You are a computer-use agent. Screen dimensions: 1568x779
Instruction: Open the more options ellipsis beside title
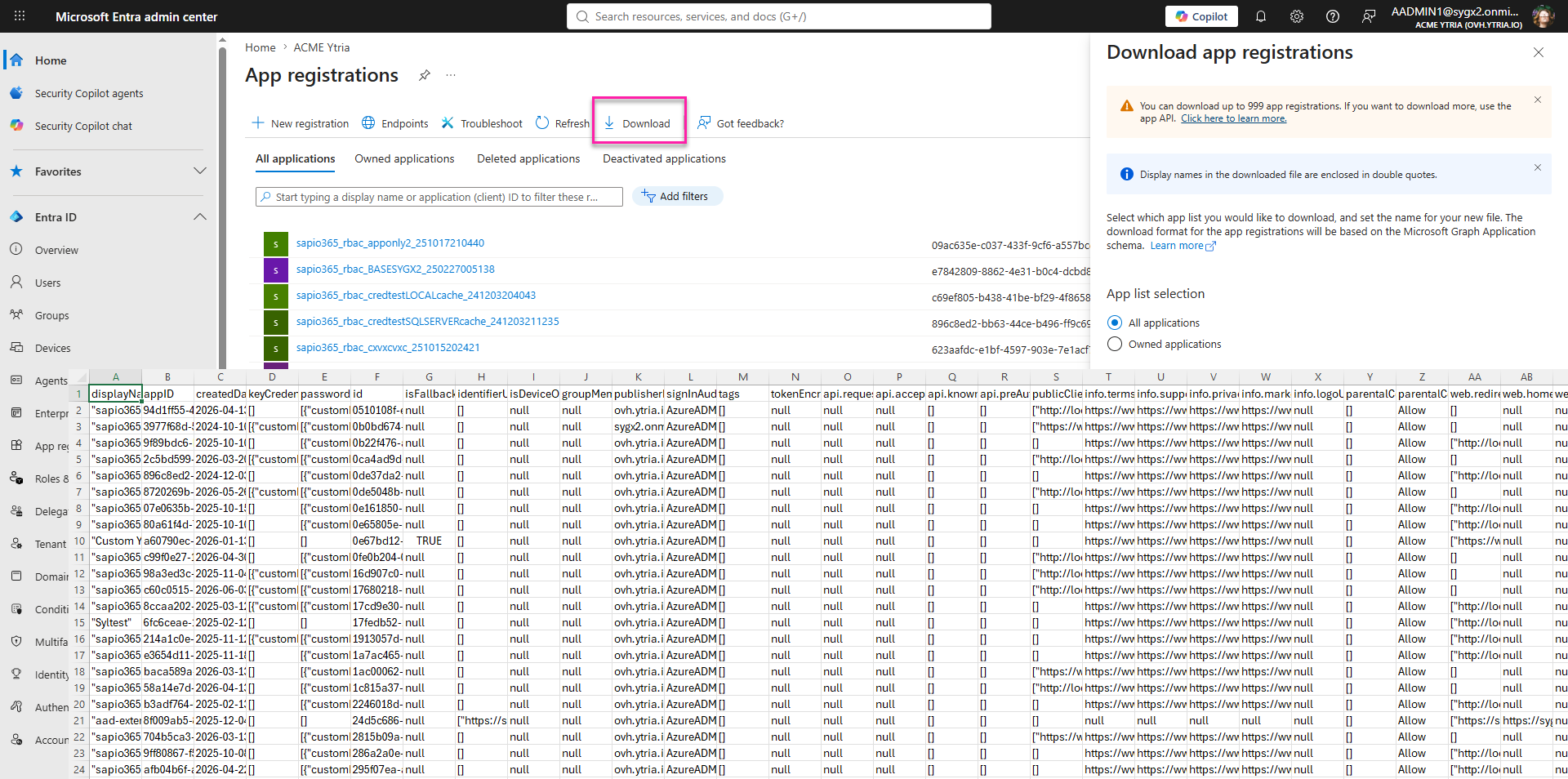pyautogui.click(x=451, y=75)
